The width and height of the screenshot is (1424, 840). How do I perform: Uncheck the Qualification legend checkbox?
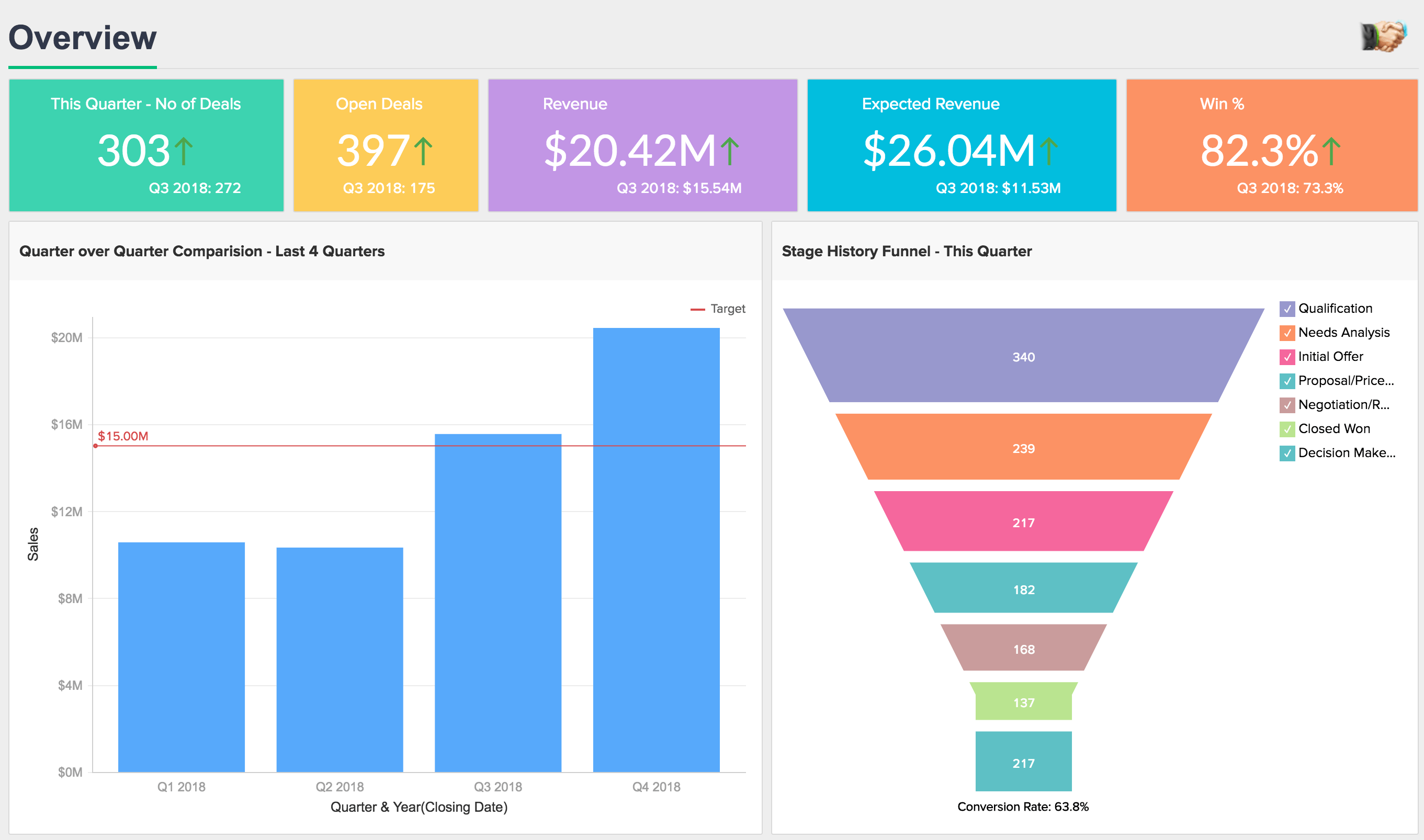1287,309
